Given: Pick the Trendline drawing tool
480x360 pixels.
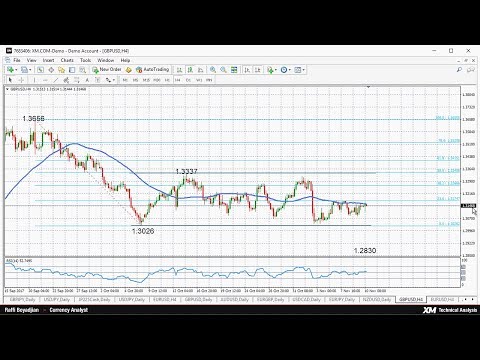Looking at the screenshot, I should [x=56, y=80].
